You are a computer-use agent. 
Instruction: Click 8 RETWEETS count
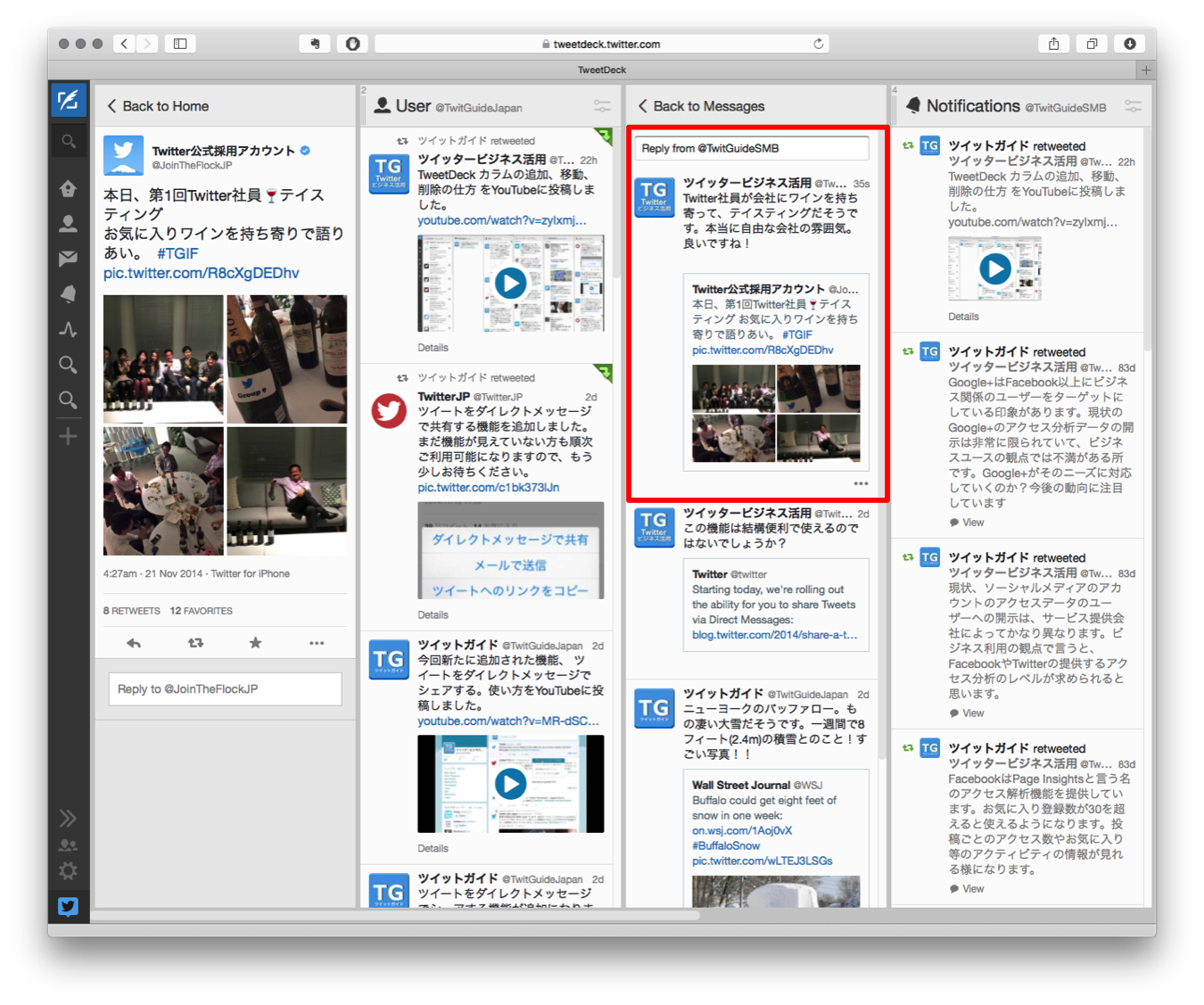(132, 611)
